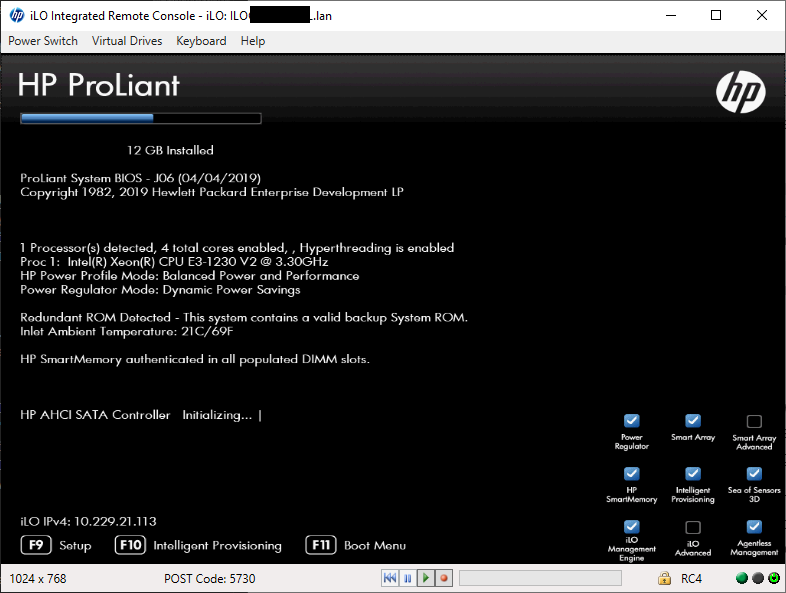Click the HP Power Profile Mode line

189,276
